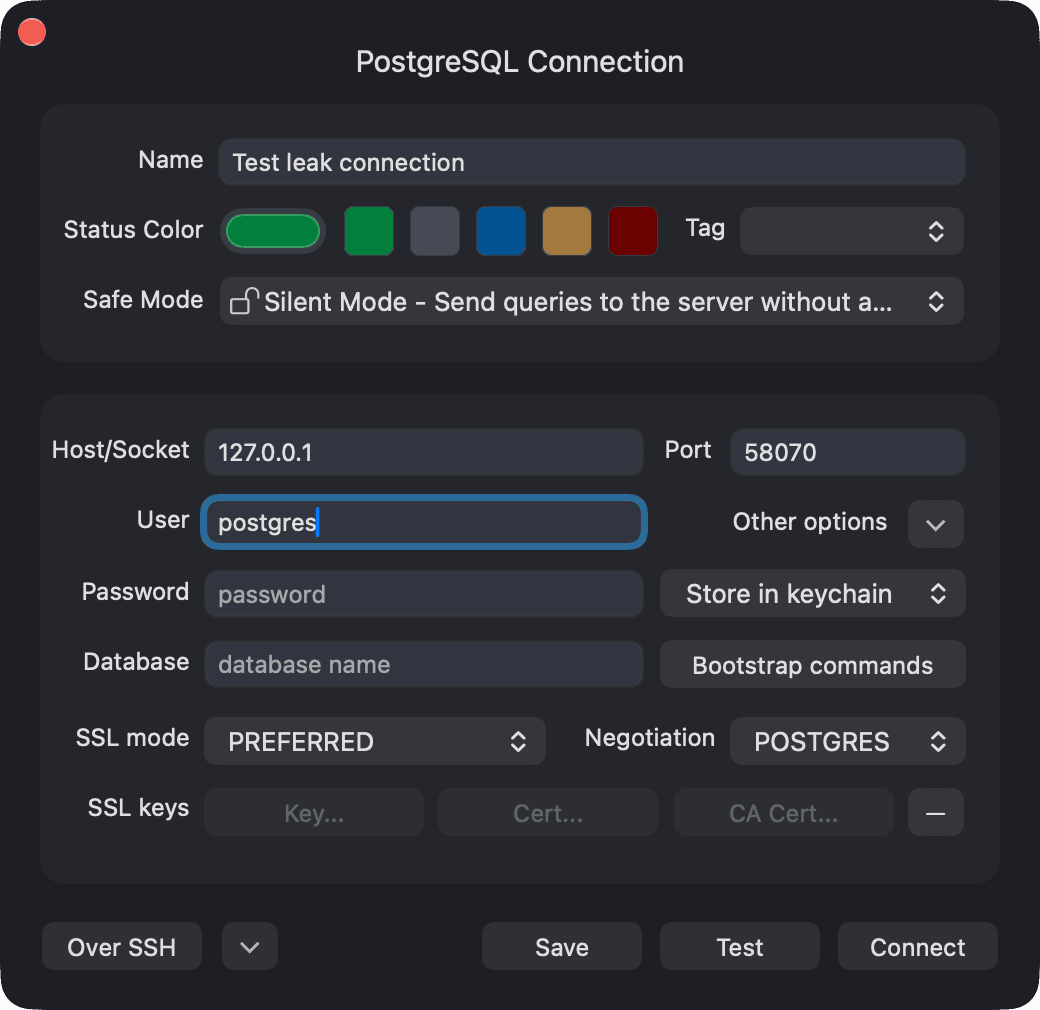Edit the Name field 'Test leak connection'
Image resolution: width=1040 pixels, height=1010 pixels.
pyautogui.click(x=591, y=162)
